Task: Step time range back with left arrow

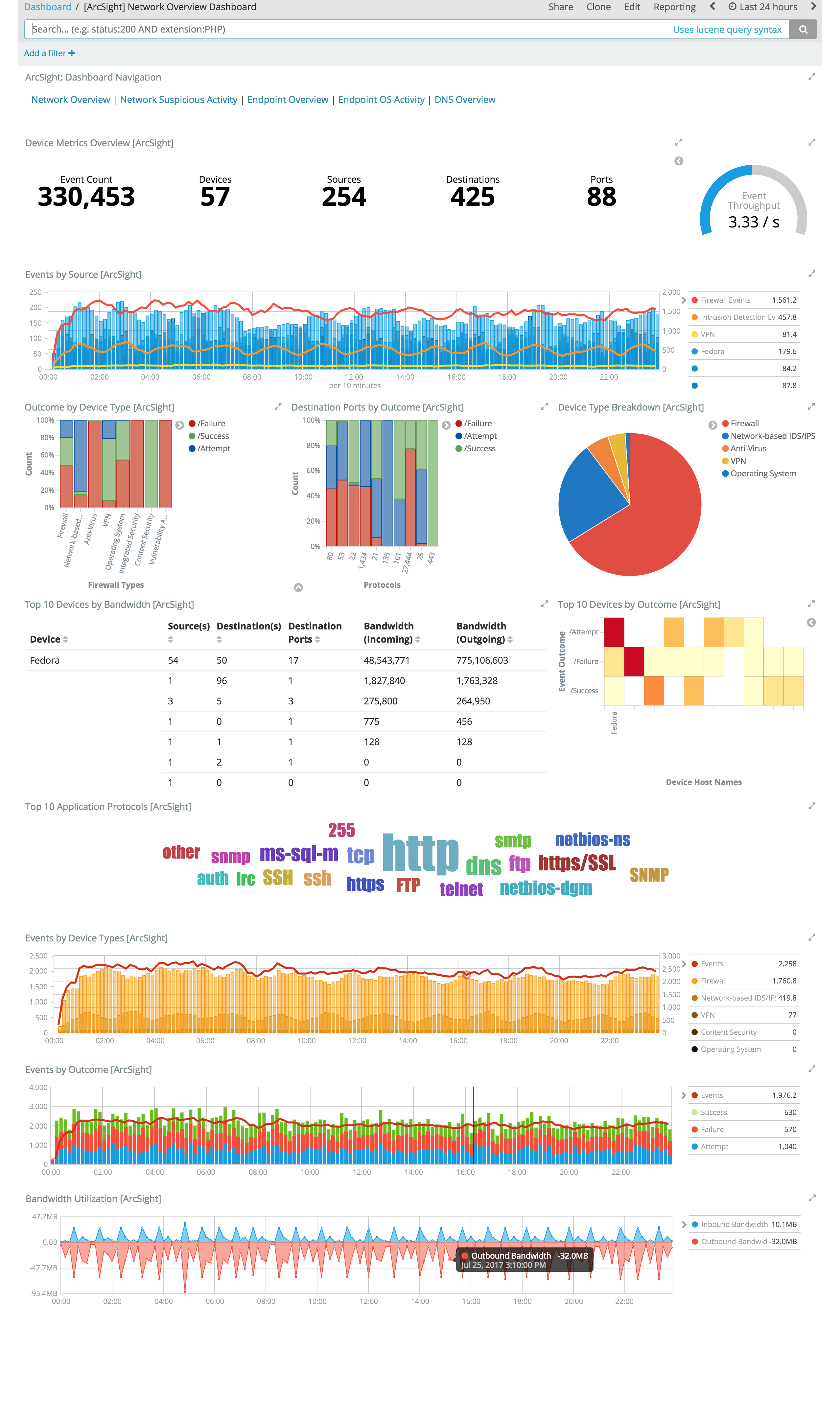Action: click(x=712, y=6)
